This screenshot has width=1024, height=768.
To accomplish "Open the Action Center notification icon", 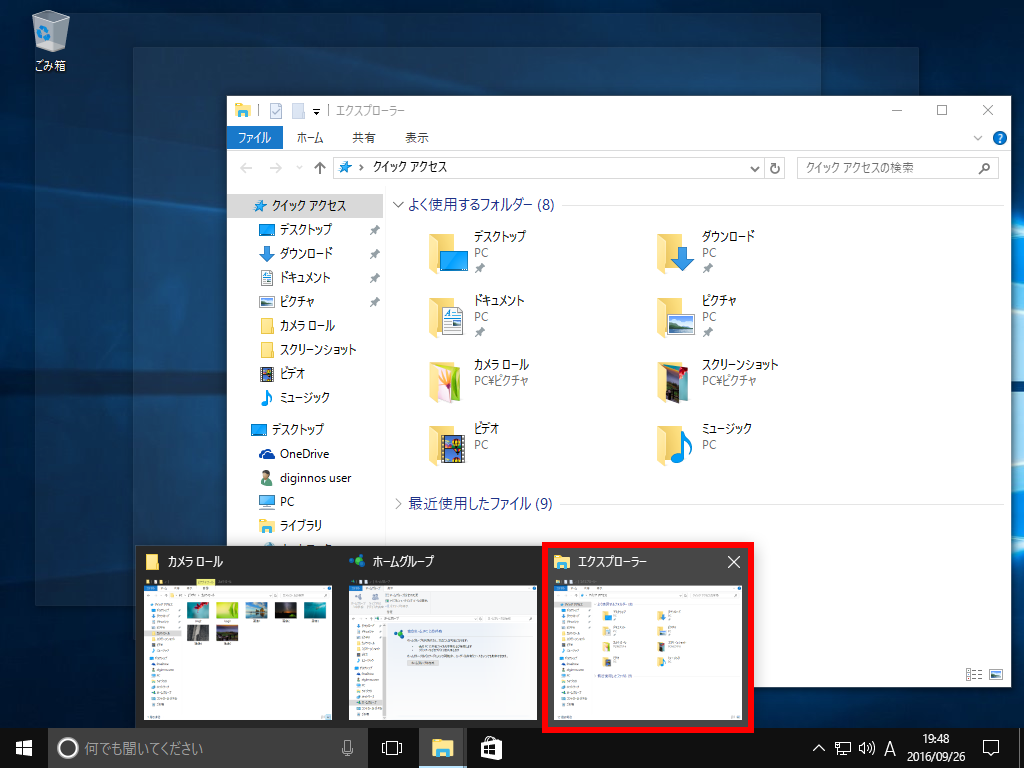I will (x=991, y=748).
